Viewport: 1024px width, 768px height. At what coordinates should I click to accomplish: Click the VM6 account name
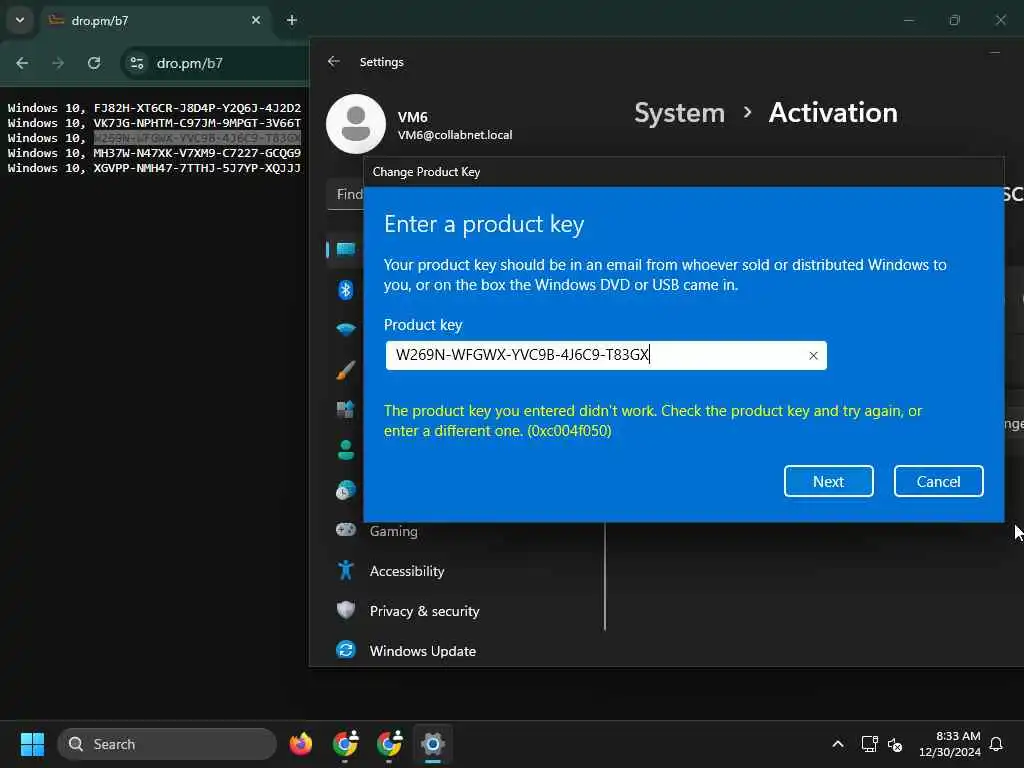[x=413, y=117]
